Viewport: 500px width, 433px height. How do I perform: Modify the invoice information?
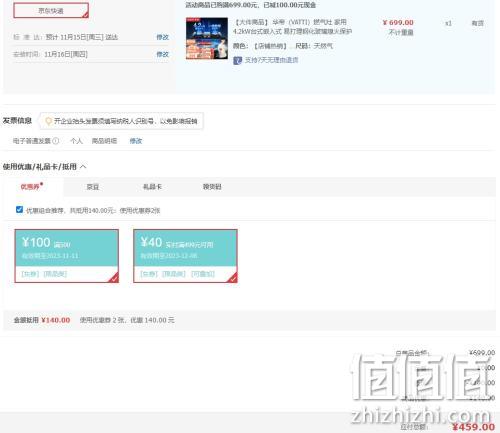pyautogui.click(x=136, y=141)
